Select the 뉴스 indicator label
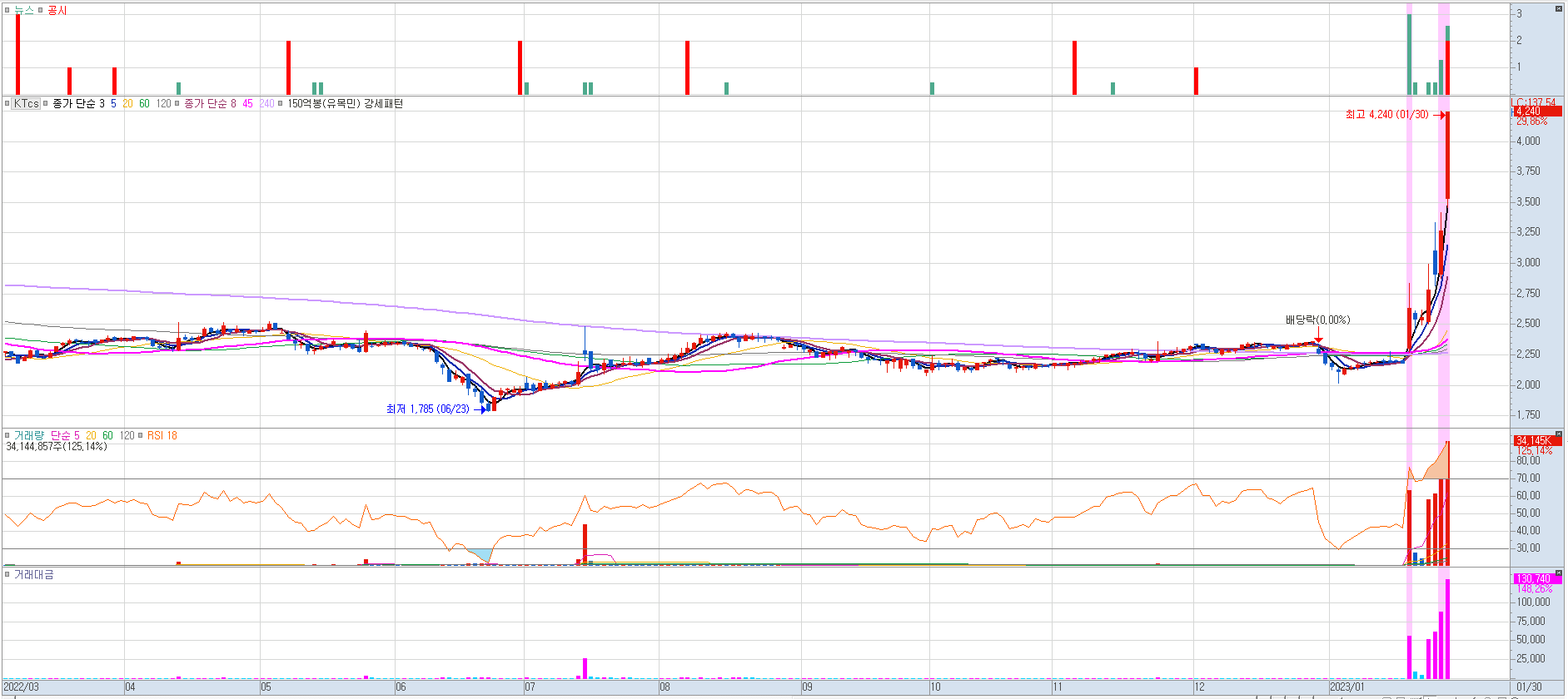1568x699 pixels. click(24, 11)
